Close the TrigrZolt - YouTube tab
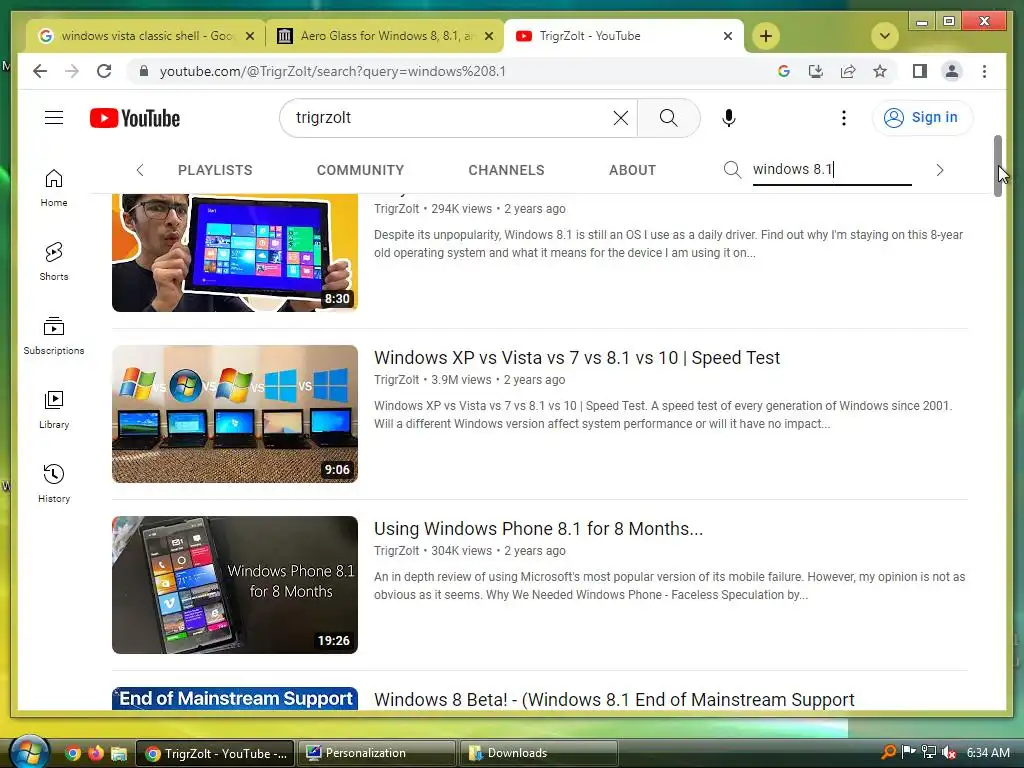1024x768 pixels. (x=728, y=36)
